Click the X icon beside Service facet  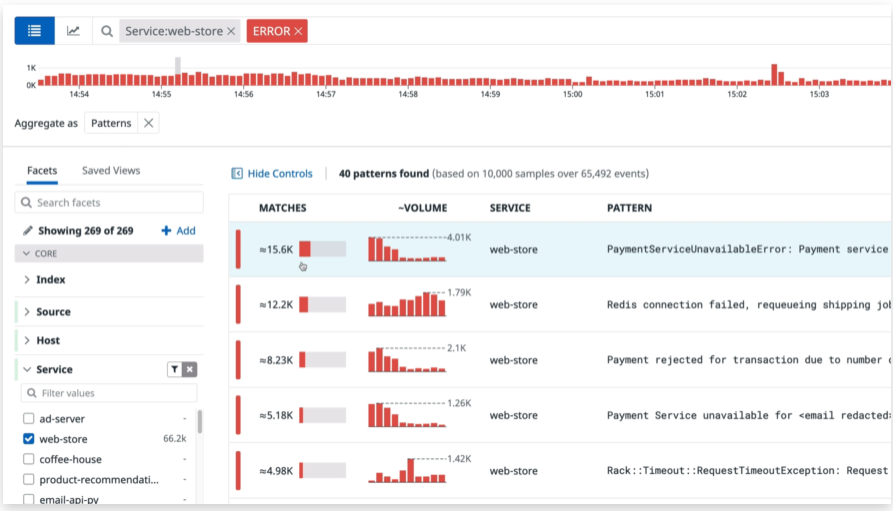[x=189, y=370]
